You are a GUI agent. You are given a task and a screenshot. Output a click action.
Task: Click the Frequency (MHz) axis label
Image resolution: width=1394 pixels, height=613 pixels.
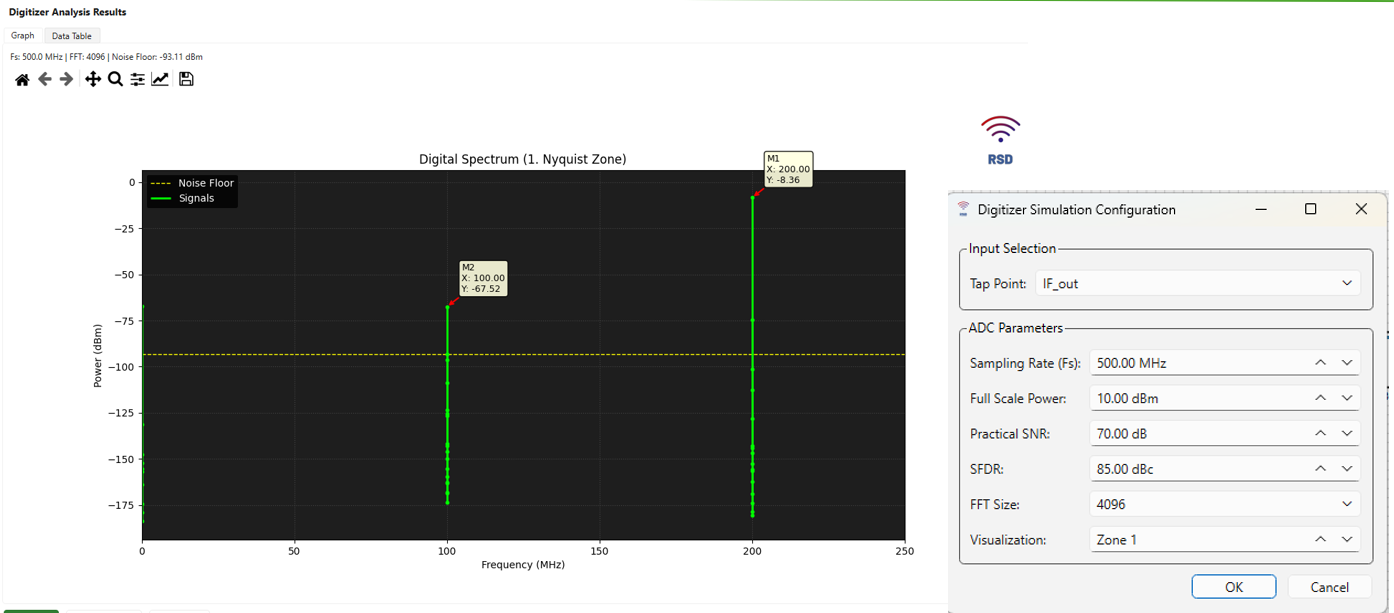pyautogui.click(x=523, y=565)
